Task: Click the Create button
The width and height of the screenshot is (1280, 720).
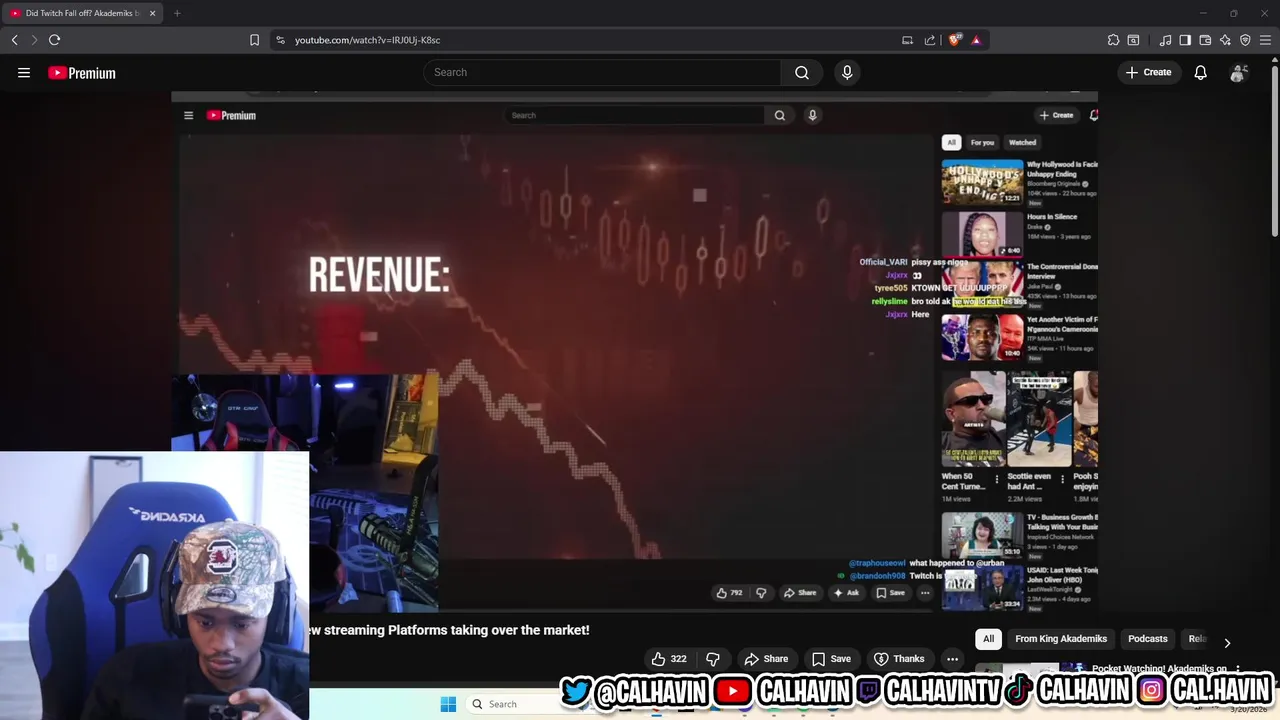Action: tap(1148, 72)
